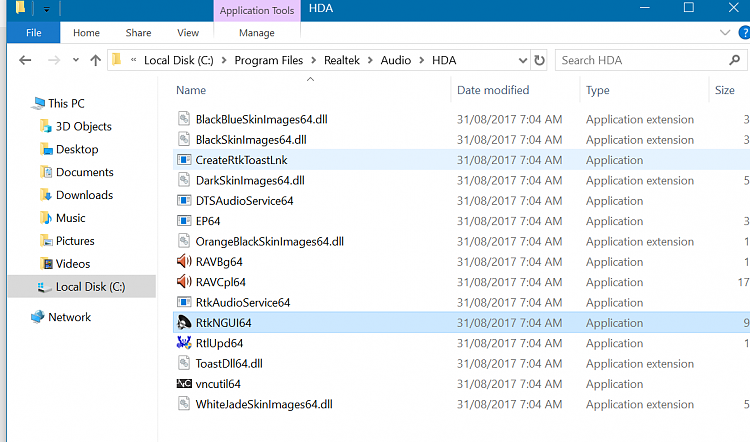
Task: Expand subfolders after Realtek breadcrumb
Action: 370,60
